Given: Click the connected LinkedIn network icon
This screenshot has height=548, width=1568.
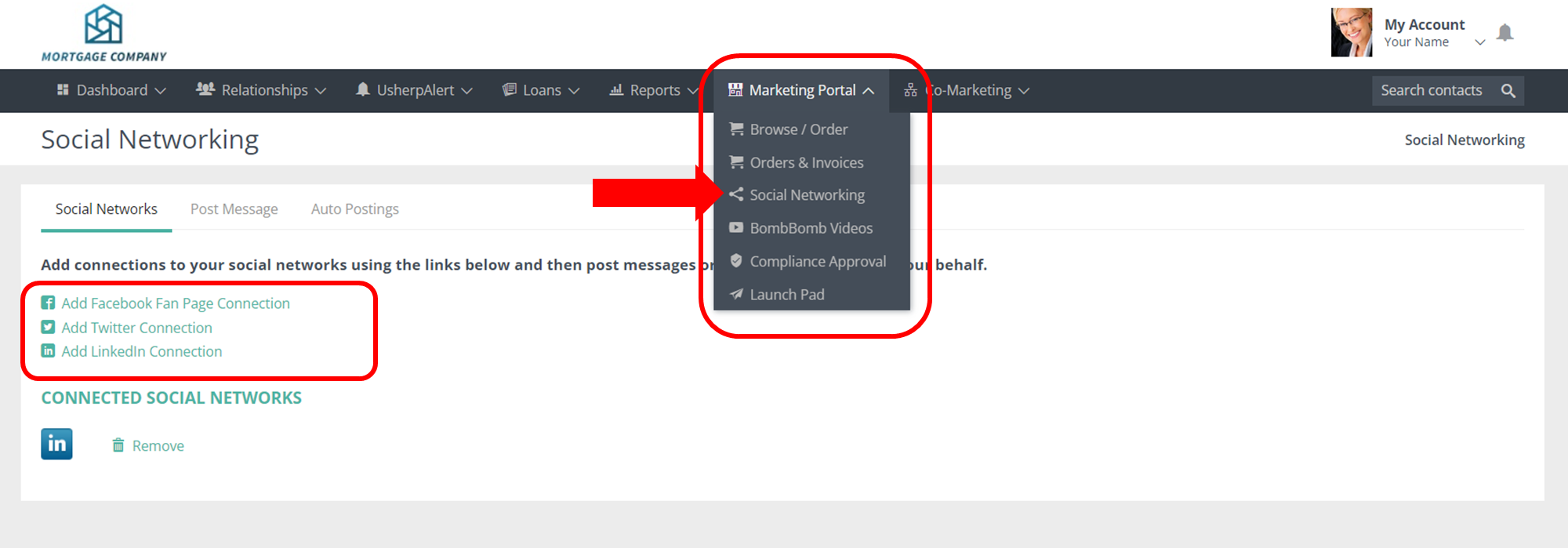Looking at the screenshot, I should tap(56, 444).
